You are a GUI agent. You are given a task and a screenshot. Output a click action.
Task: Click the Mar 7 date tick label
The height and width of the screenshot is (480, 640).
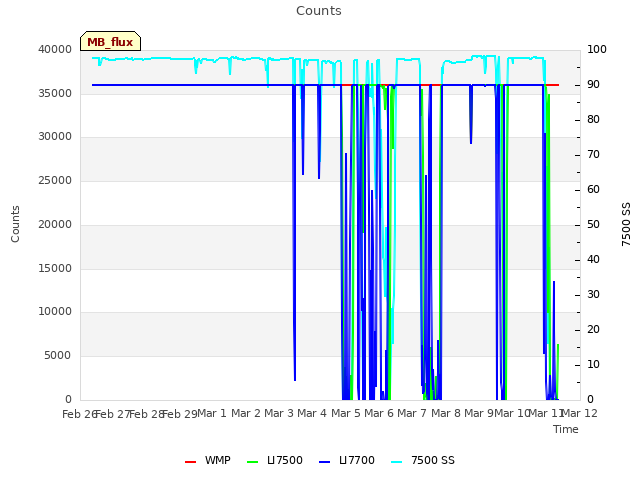pyautogui.click(x=412, y=413)
